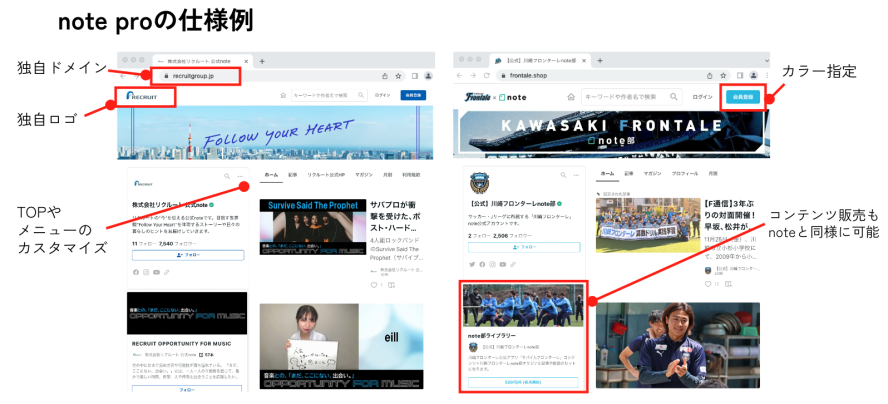
Task: Follow 川崎フロンターレnote部 account
Action: pyautogui.click(x=524, y=248)
